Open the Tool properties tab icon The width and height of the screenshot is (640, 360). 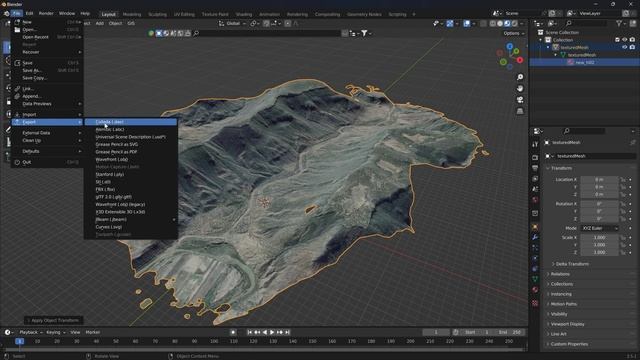click(x=535, y=144)
